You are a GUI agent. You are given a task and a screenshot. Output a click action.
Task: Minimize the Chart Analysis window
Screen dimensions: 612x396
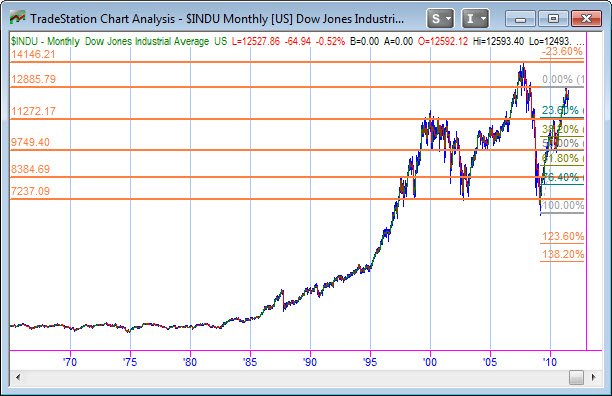521,19
